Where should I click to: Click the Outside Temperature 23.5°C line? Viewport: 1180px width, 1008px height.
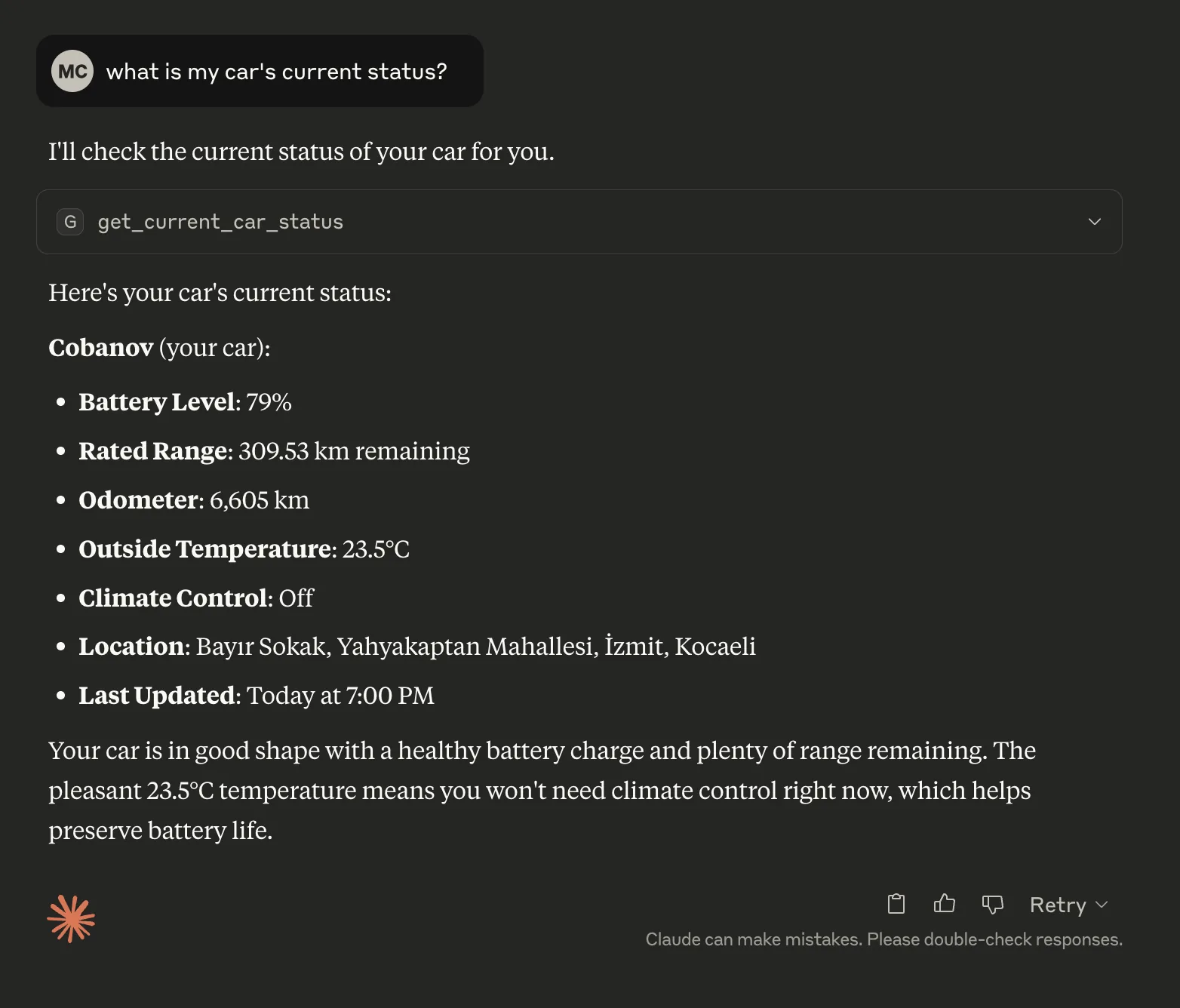point(244,549)
